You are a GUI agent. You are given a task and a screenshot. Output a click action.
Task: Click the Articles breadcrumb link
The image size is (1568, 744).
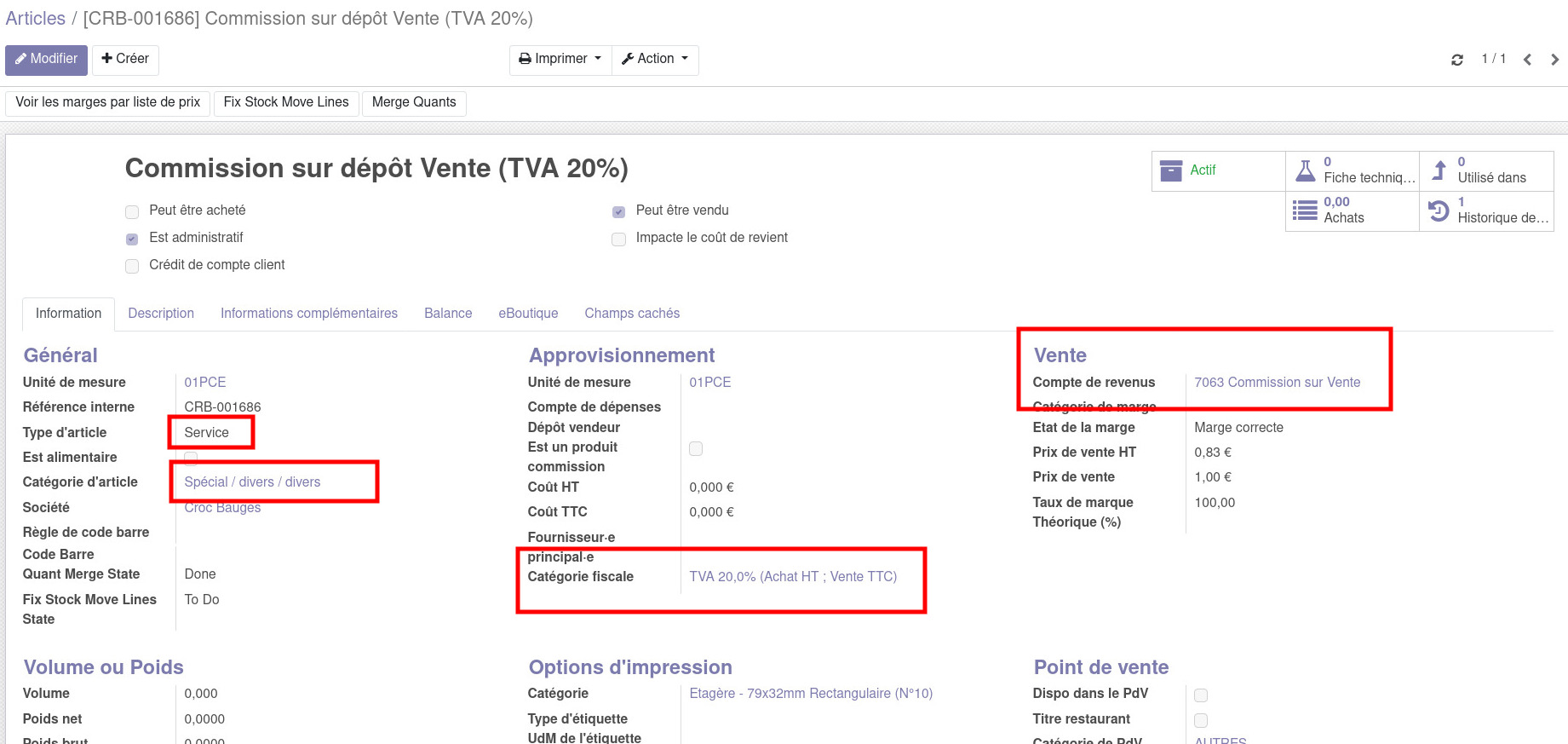tap(36, 19)
